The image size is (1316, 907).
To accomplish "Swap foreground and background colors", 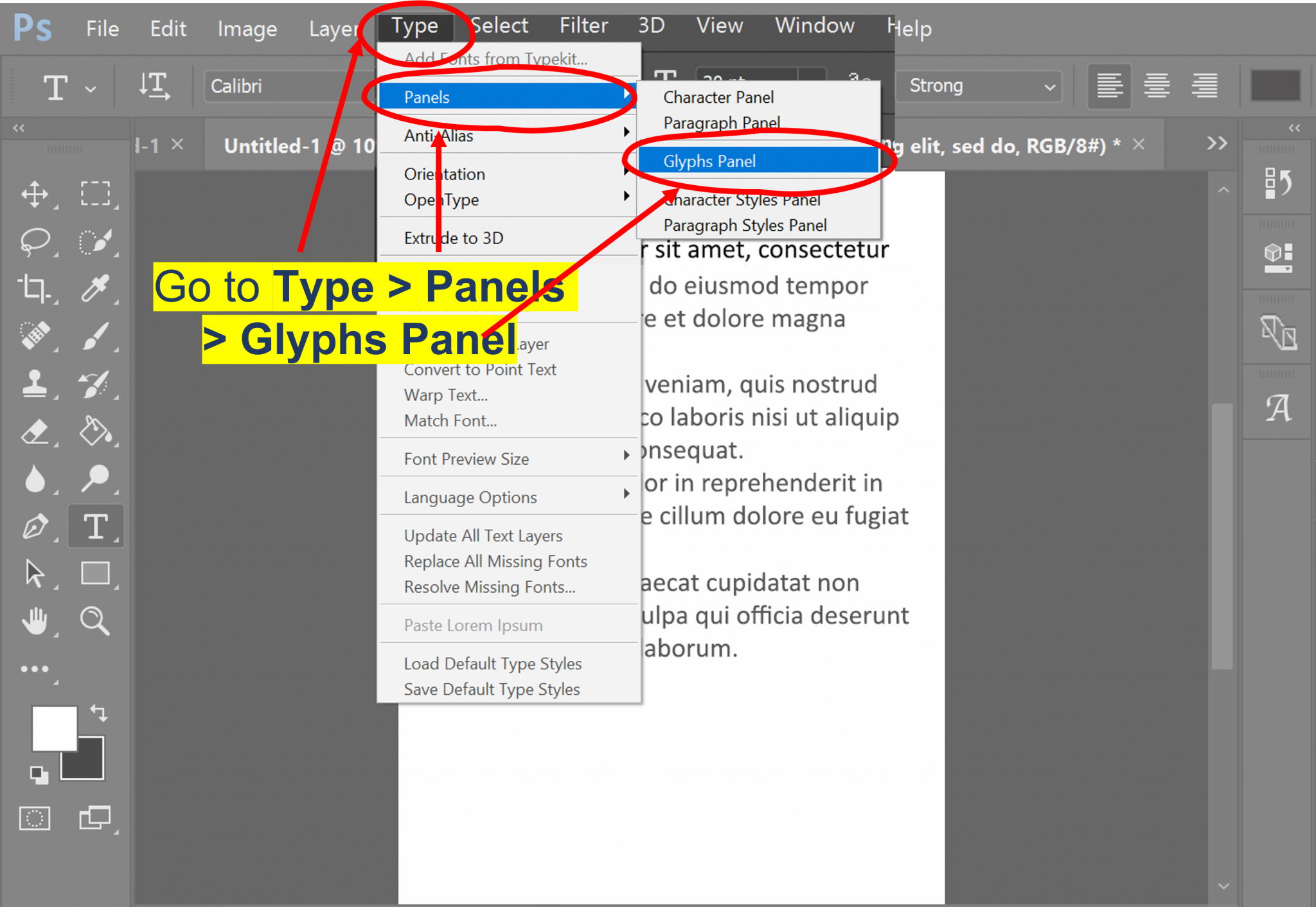I will pos(99,712).
